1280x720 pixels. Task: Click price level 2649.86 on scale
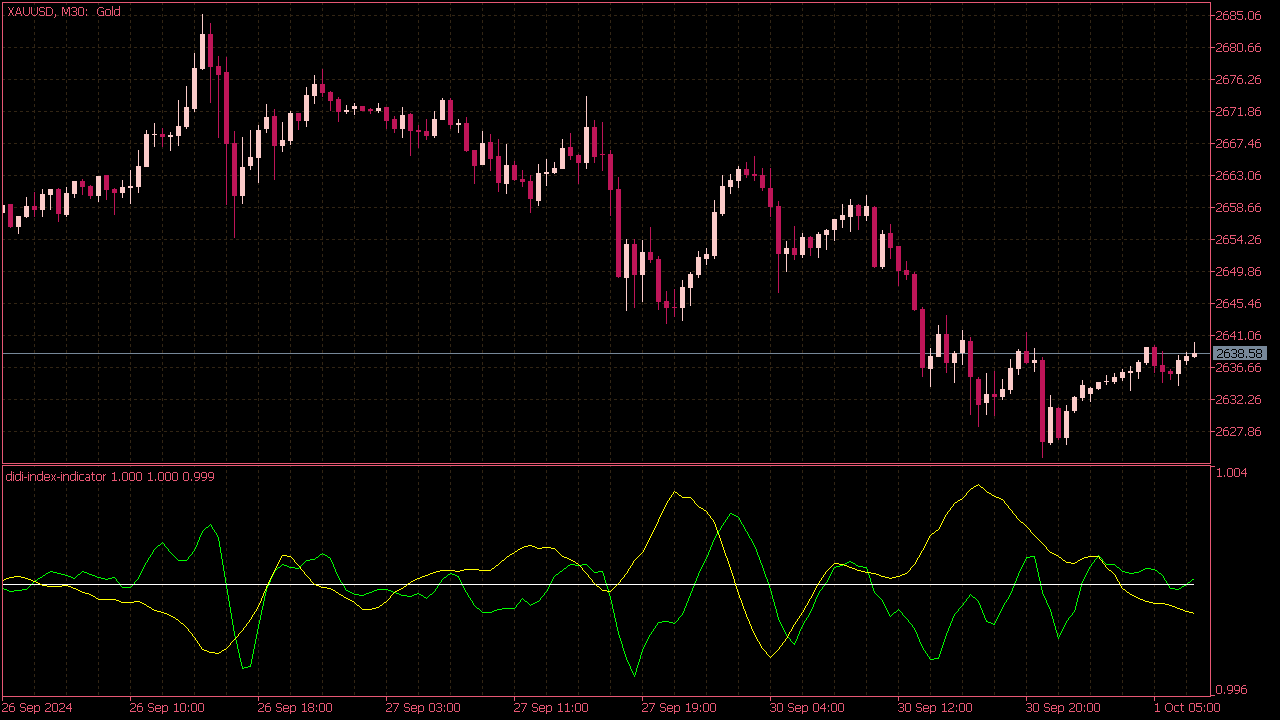pyautogui.click(x=1239, y=272)
